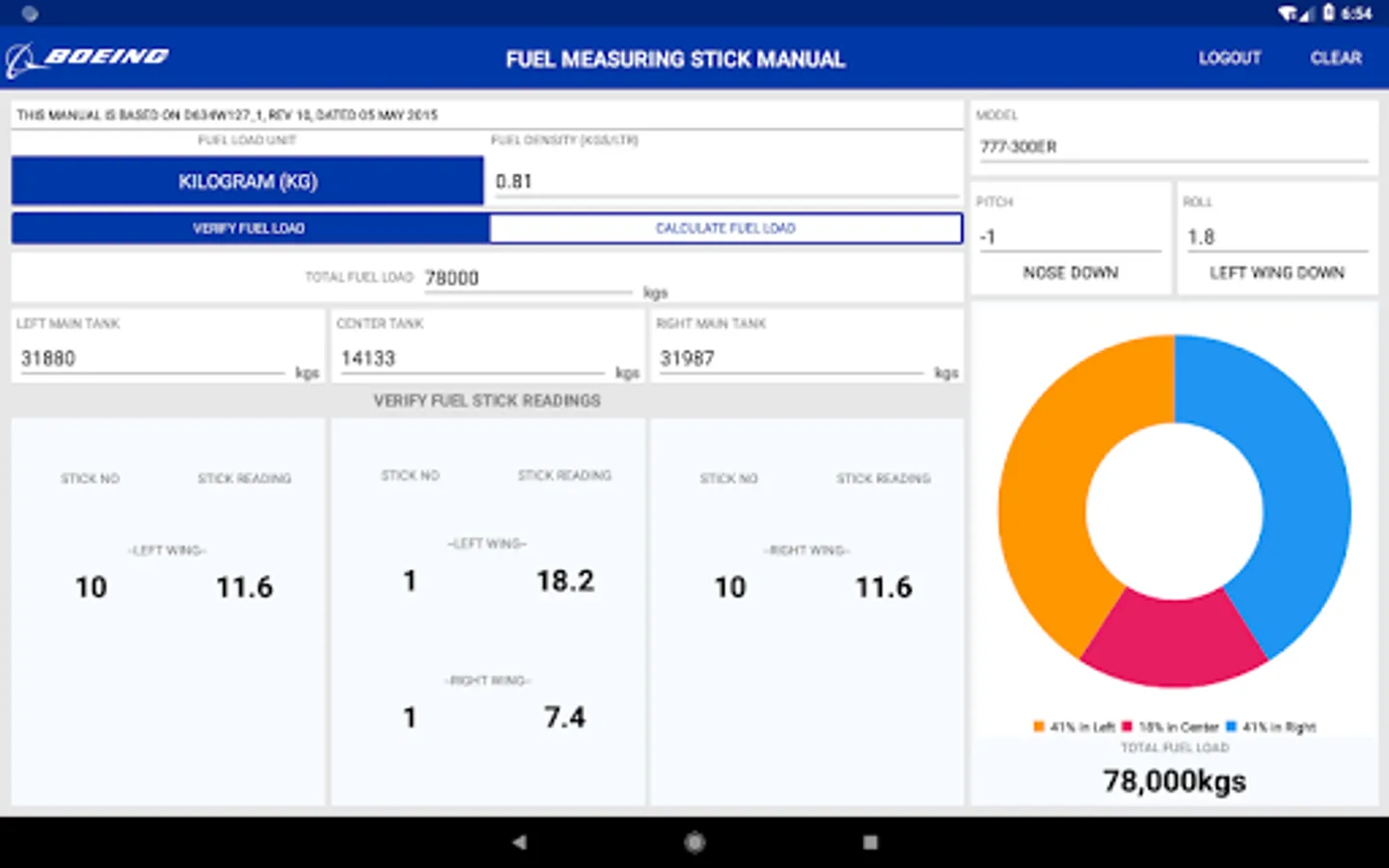Click the LEFT WING DOWN roll direction label
The image size is (1389, 868).
point(1277,273)
